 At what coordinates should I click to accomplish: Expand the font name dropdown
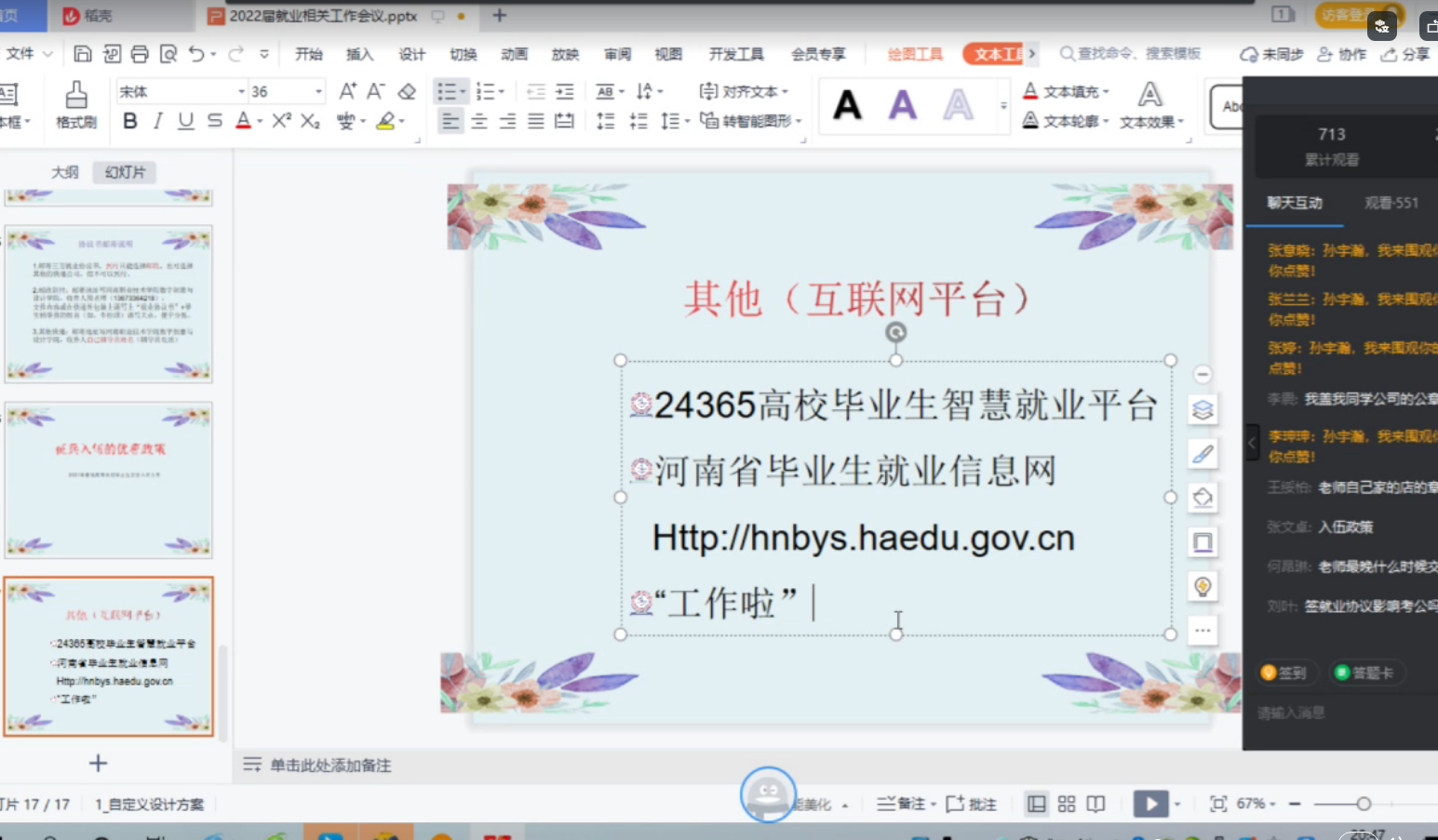[x=241, y=91]
